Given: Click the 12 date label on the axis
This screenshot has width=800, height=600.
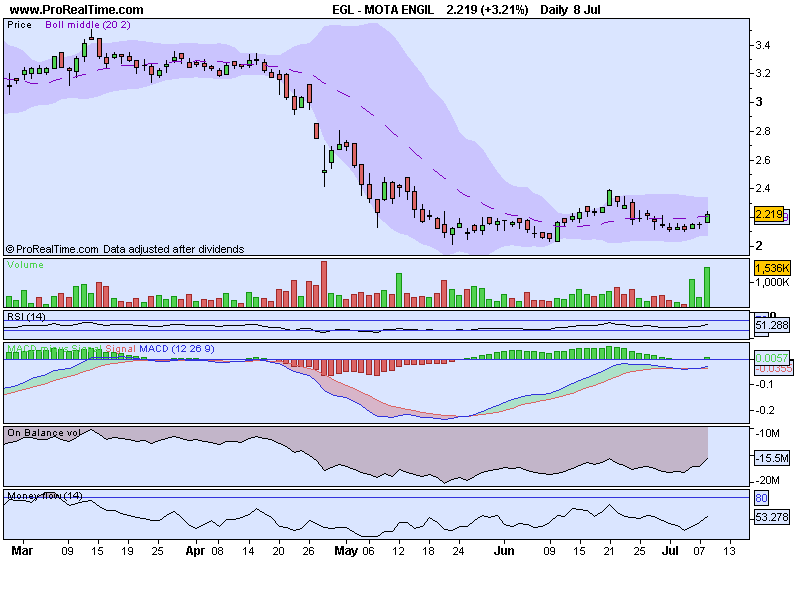Looking at the screenshot, I should (x=398, y=551).
